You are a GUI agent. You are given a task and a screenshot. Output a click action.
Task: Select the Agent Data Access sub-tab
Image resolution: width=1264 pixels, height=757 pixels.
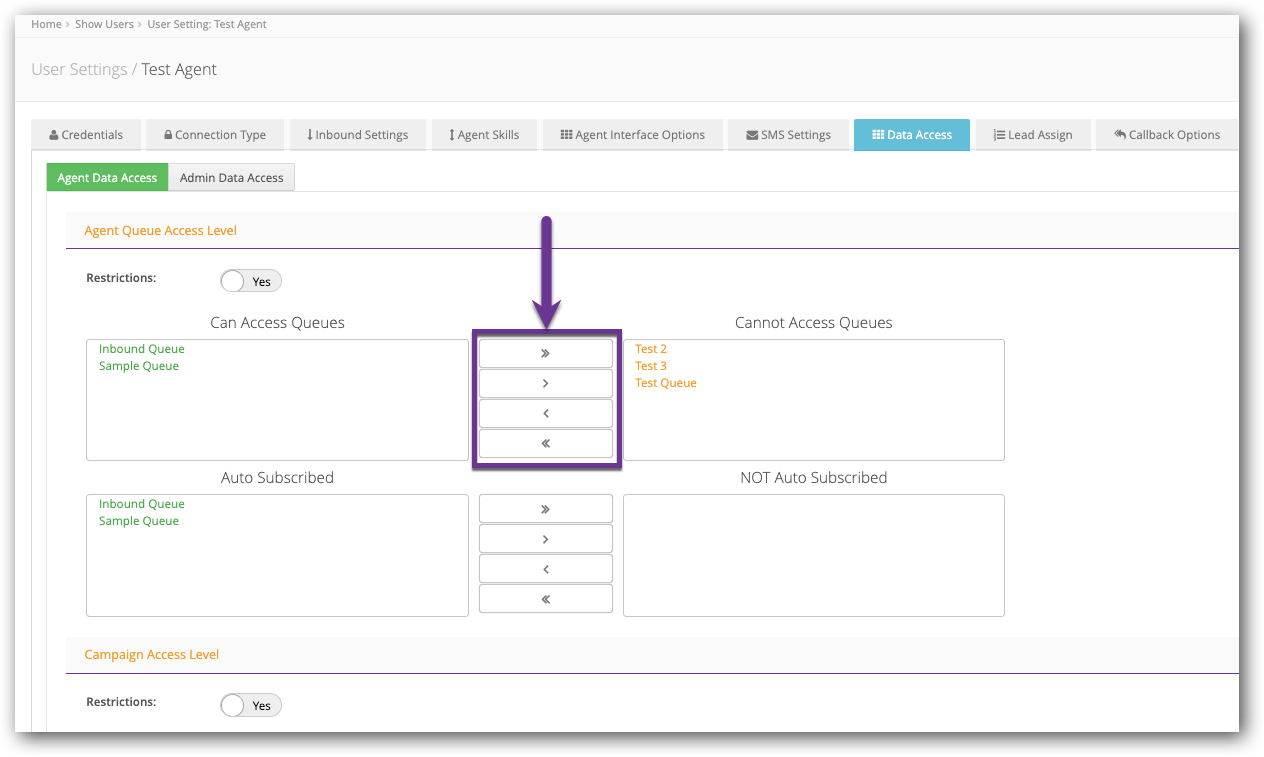click(107, 177)
